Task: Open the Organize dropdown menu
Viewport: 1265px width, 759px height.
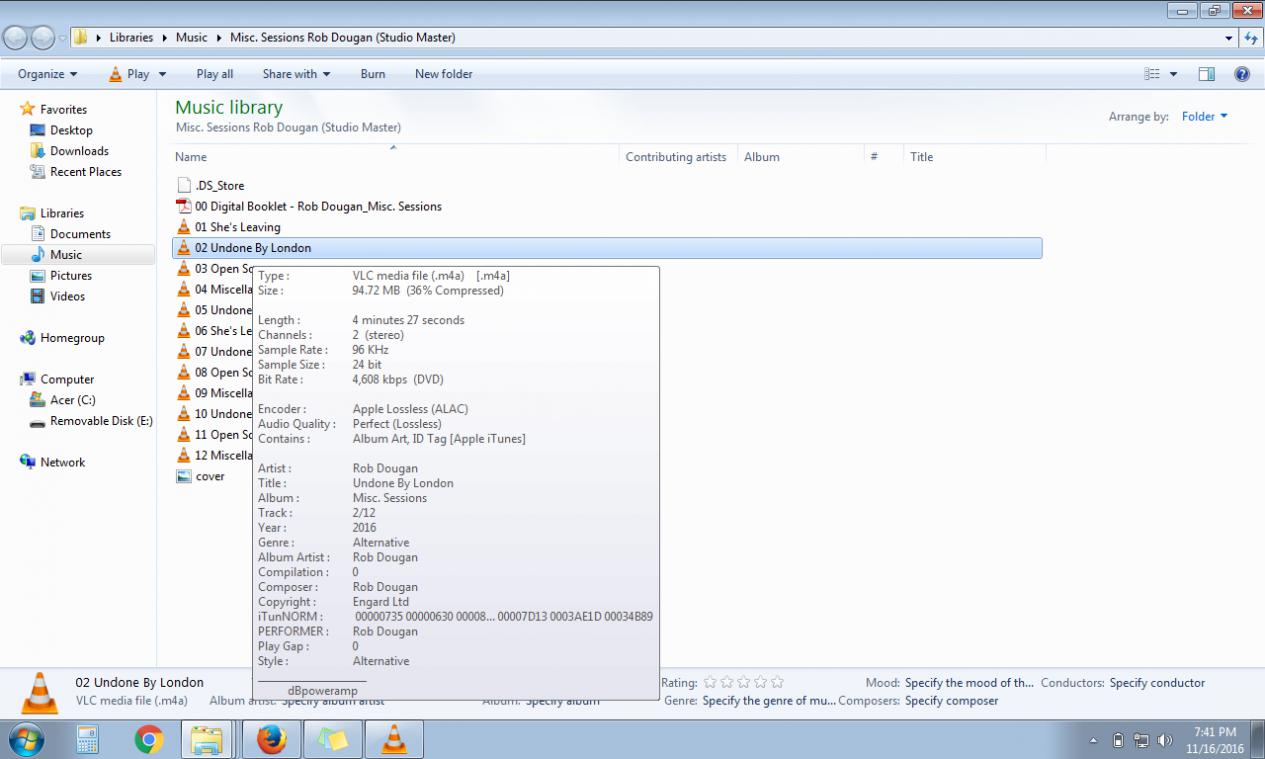Action: point(47,74)
